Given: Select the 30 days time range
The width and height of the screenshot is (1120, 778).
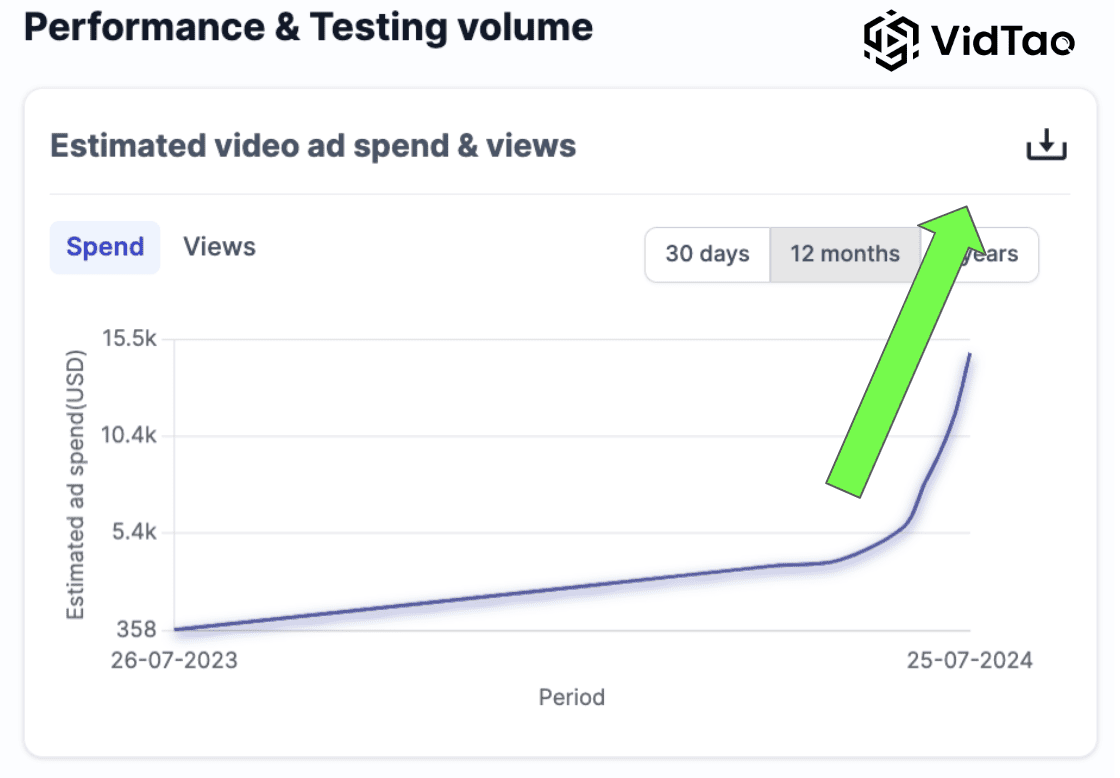Looking at the screenshot, I should 707,254.
